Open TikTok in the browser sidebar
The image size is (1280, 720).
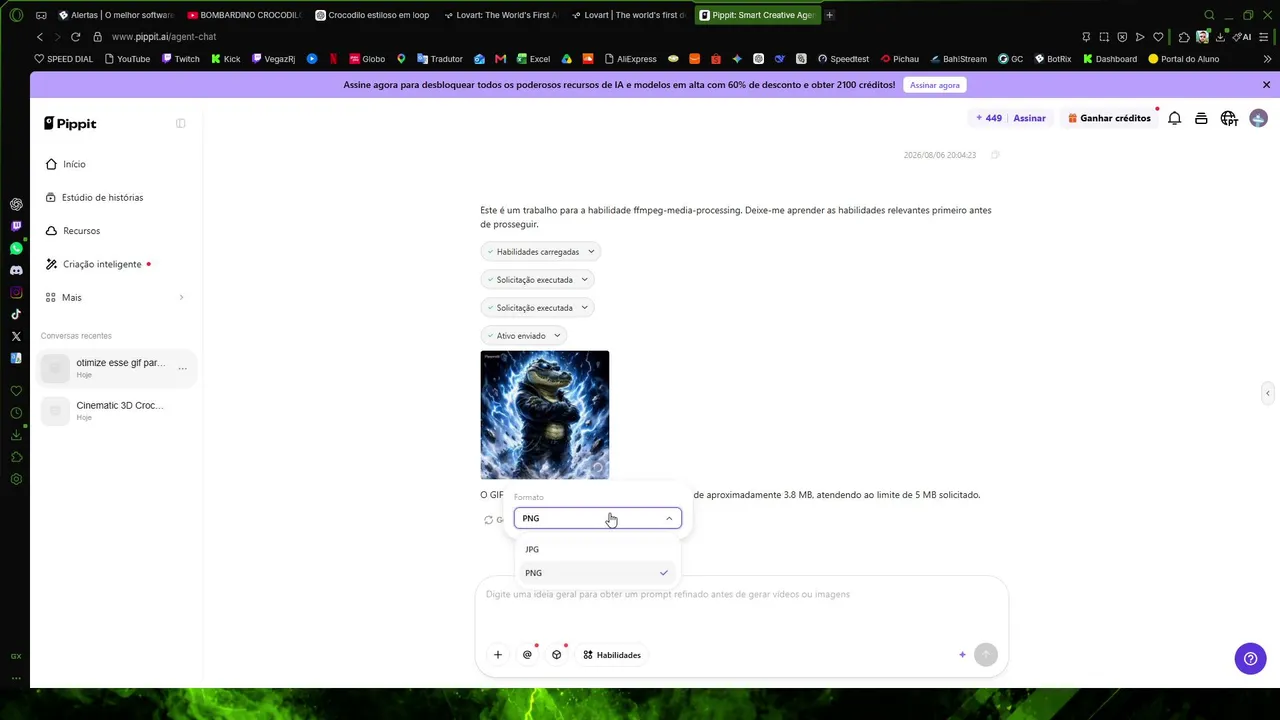tap(16, 314)
